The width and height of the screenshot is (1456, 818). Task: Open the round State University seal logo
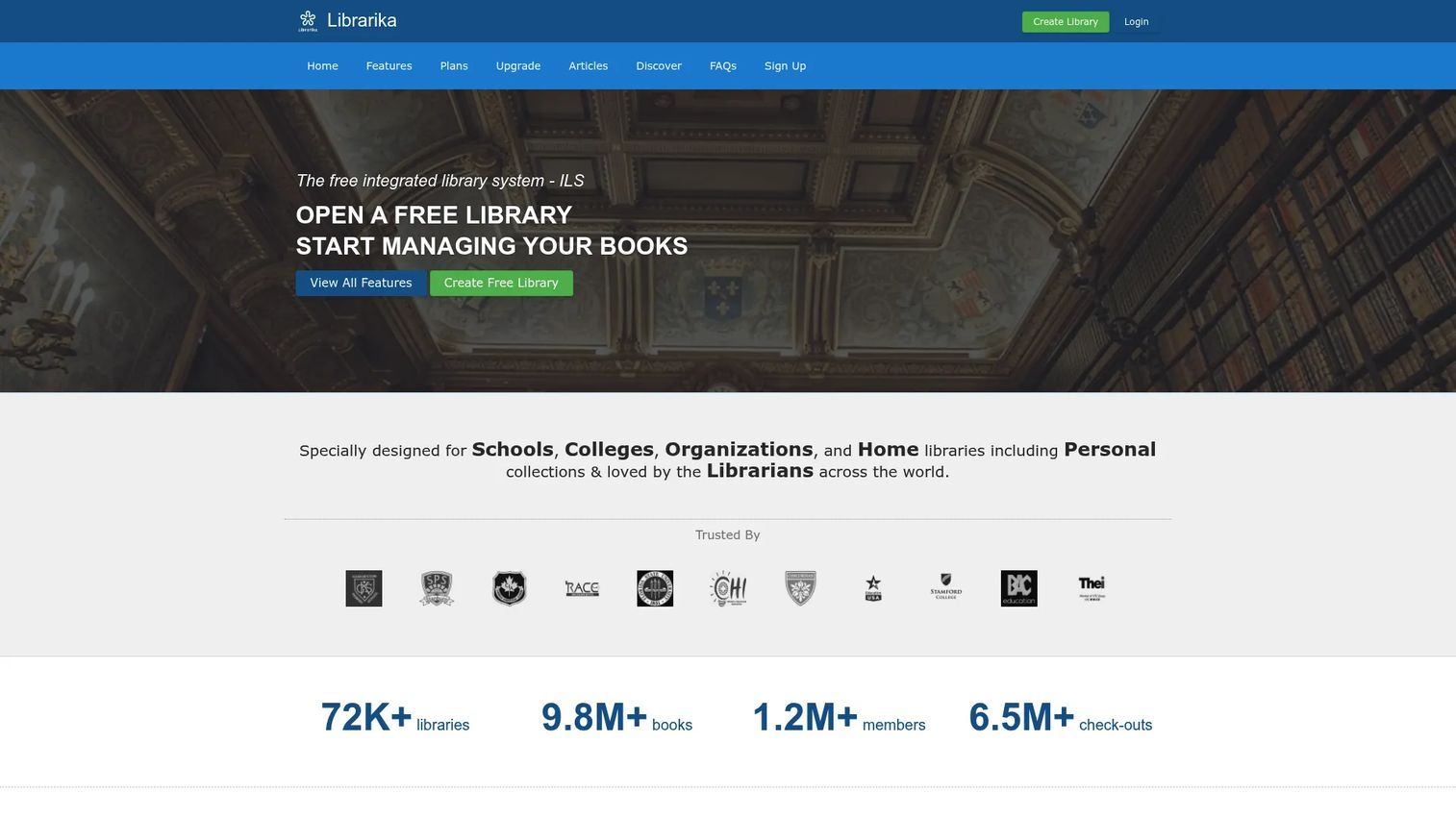[655, 588]
